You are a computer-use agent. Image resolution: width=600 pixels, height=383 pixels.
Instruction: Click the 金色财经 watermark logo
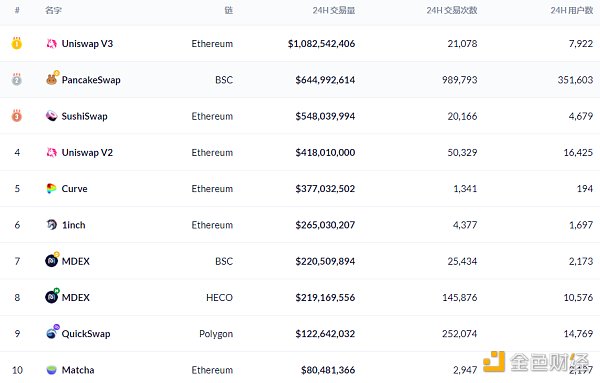coord(536,362)
